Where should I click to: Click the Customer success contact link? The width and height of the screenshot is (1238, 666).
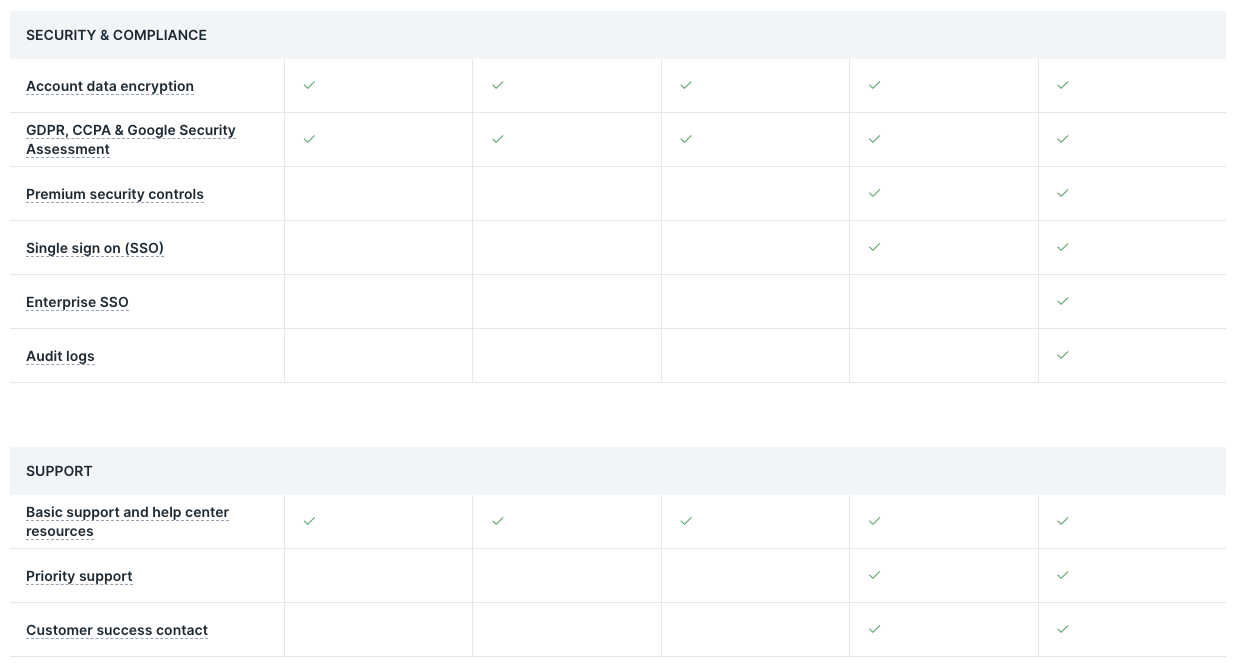[116, 630]
